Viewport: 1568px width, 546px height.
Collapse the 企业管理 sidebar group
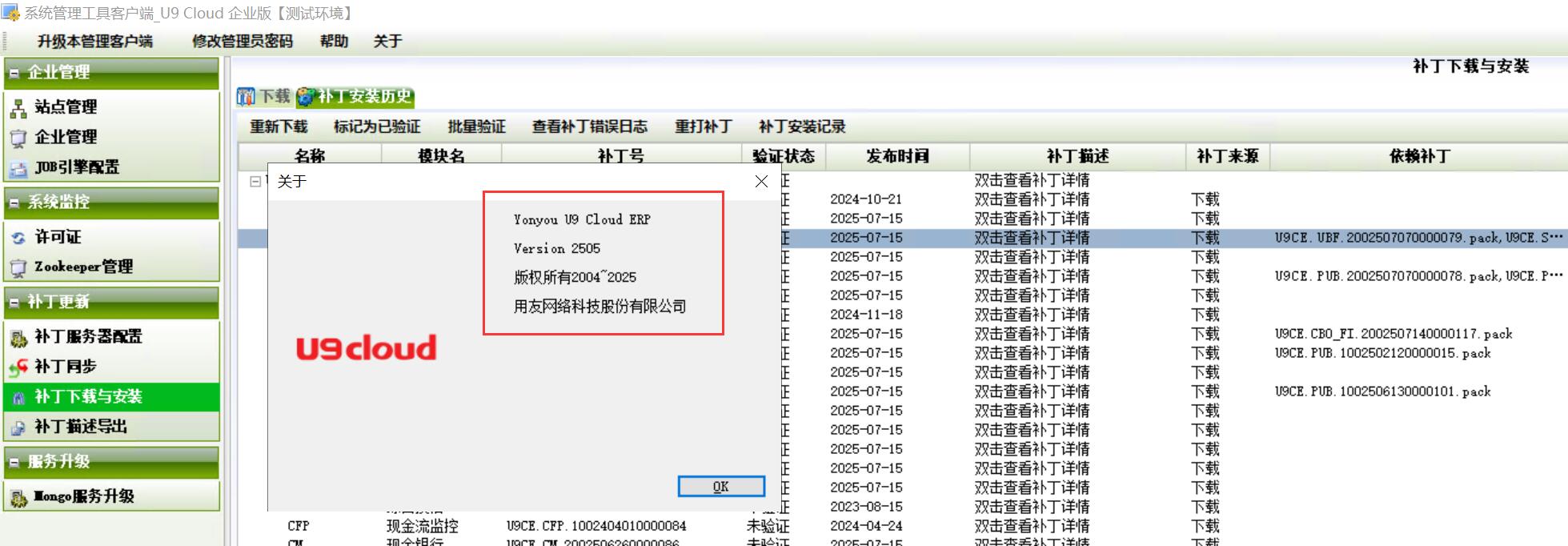pos(14,74)
